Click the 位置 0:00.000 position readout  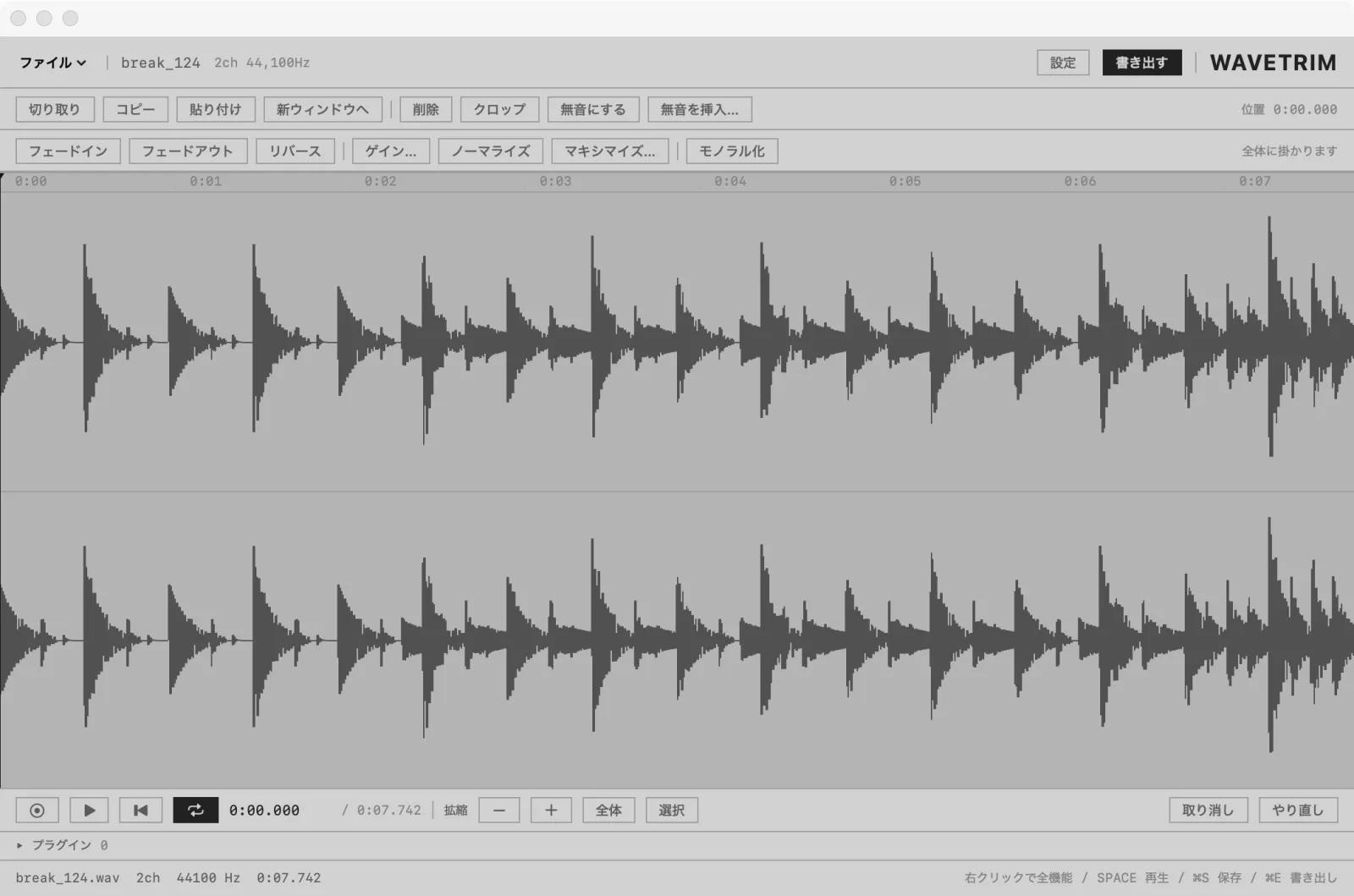click(x=1289, y=109)
